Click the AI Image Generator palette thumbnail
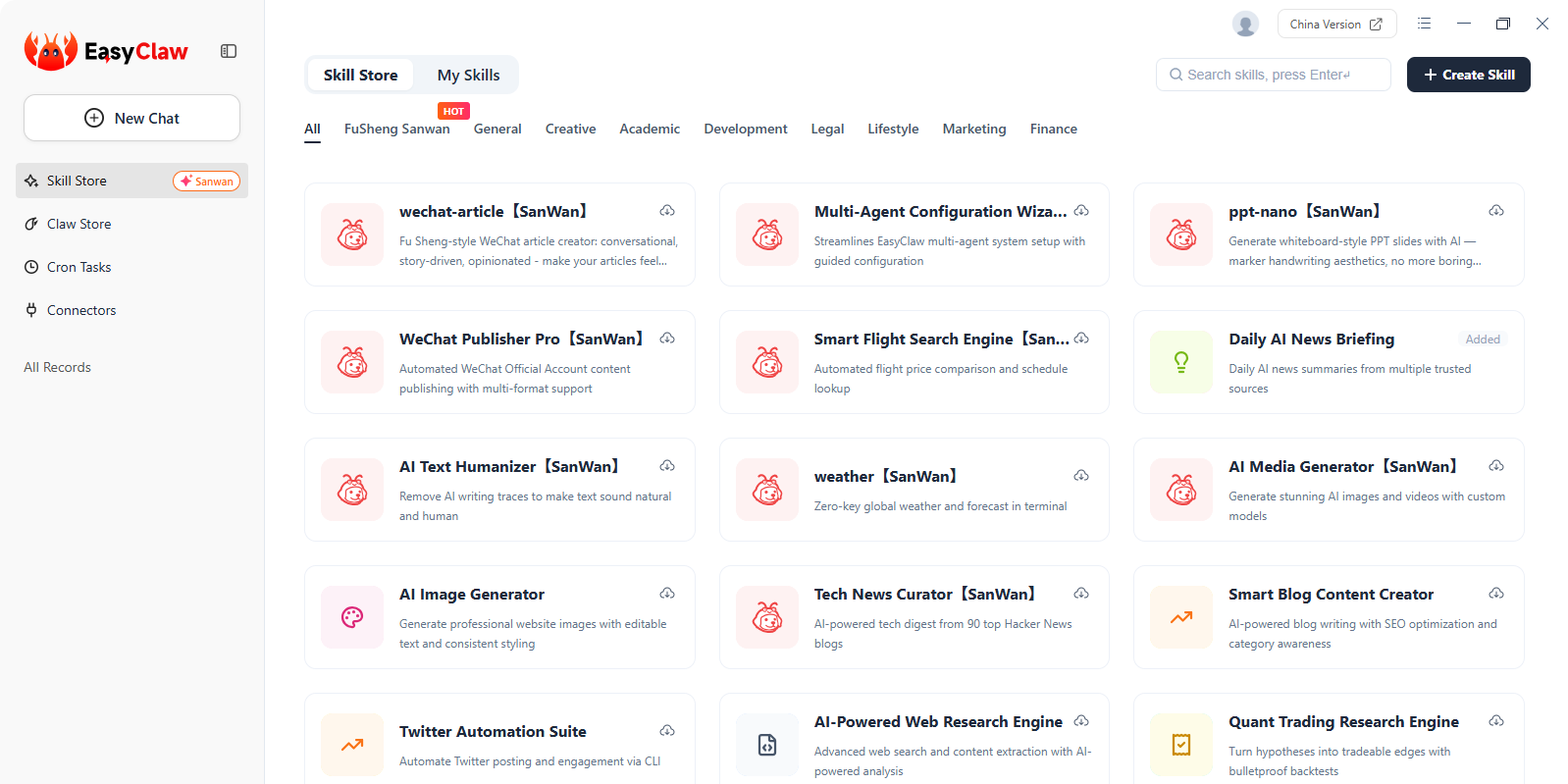 click(352, 617)
